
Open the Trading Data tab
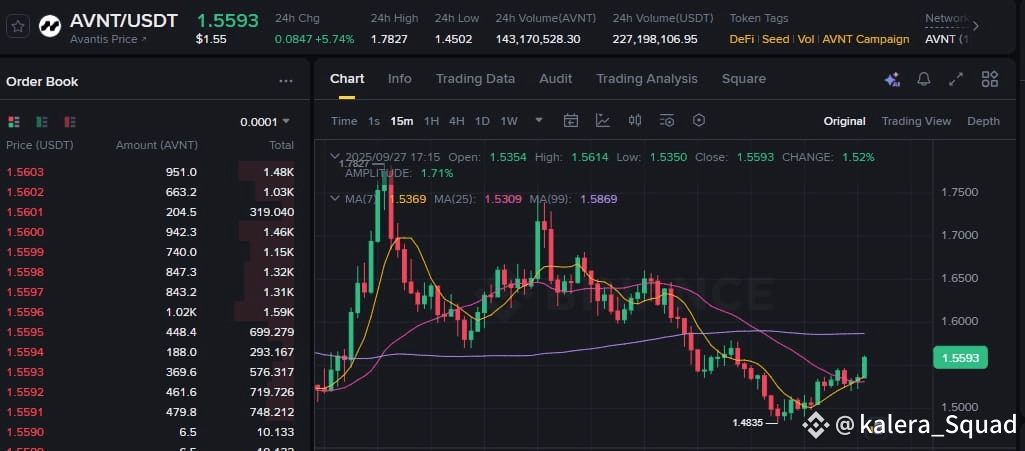click(x=475, y=79)
